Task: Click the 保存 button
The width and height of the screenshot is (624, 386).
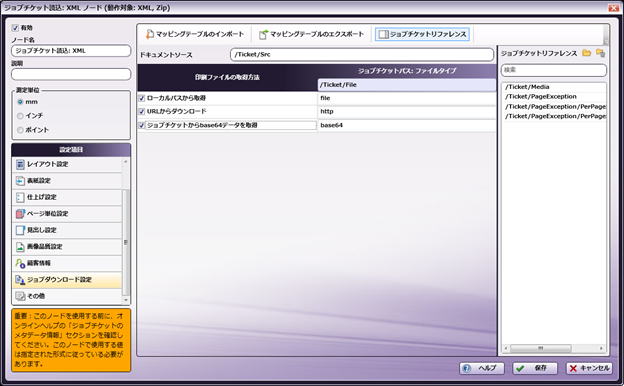Action: pos(535,368)
